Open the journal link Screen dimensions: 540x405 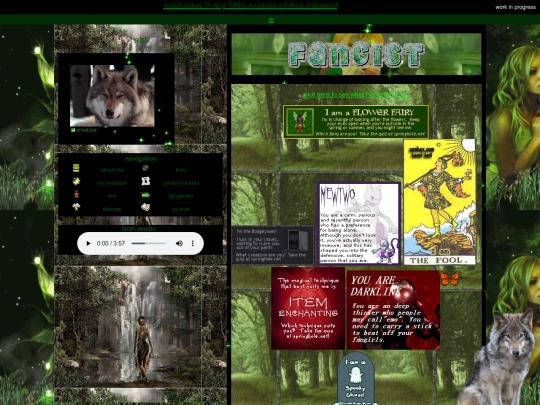181,209
